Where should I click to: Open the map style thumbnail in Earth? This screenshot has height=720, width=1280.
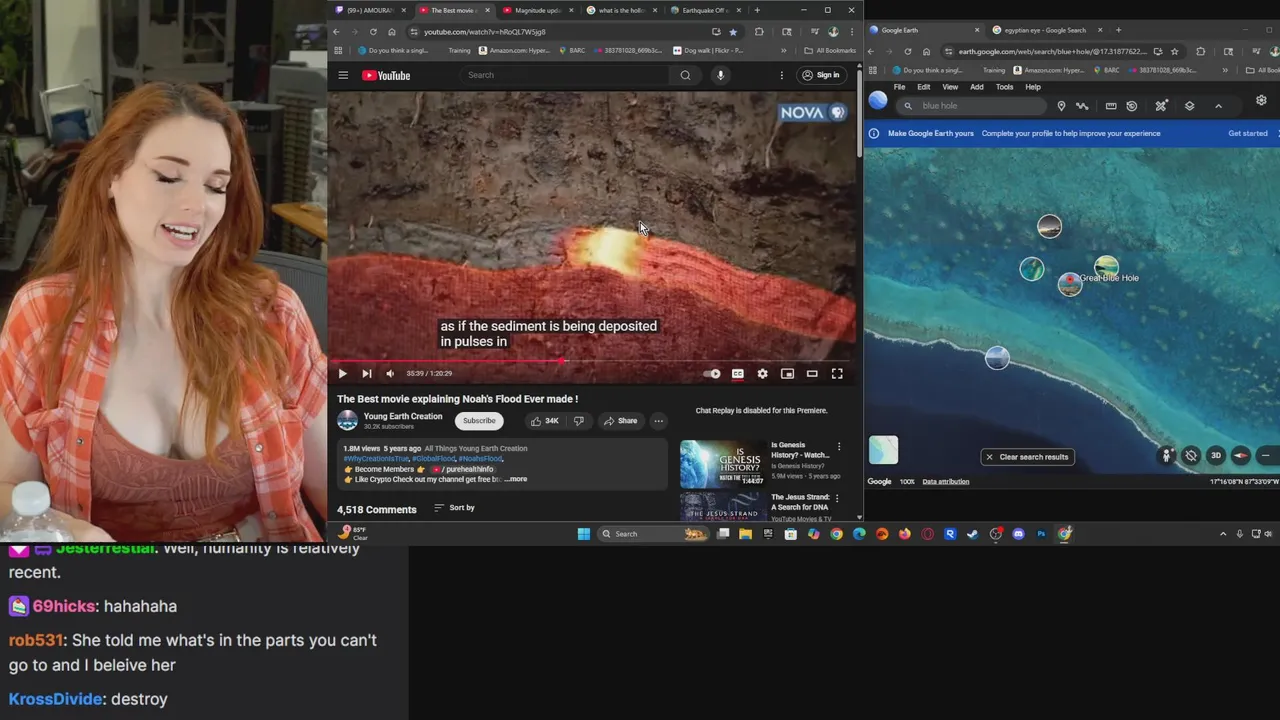click(x=883, y=450)
